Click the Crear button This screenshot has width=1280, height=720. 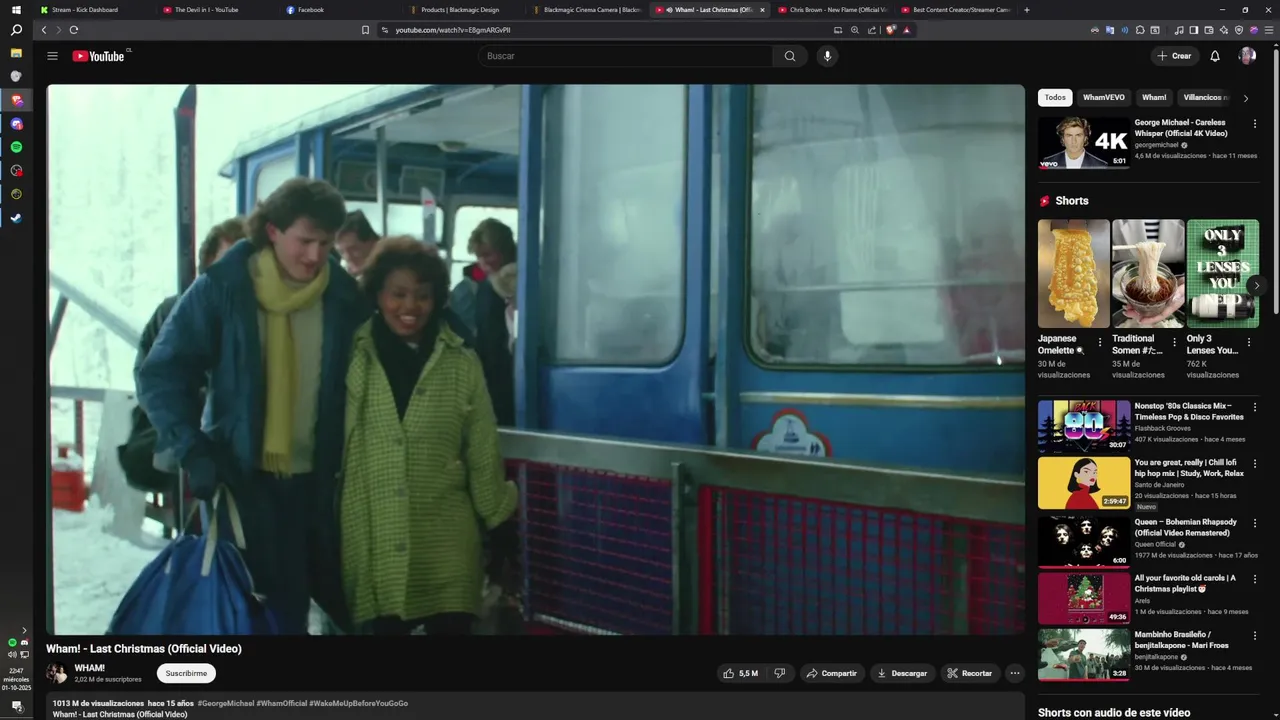(x=1174, y=56)
